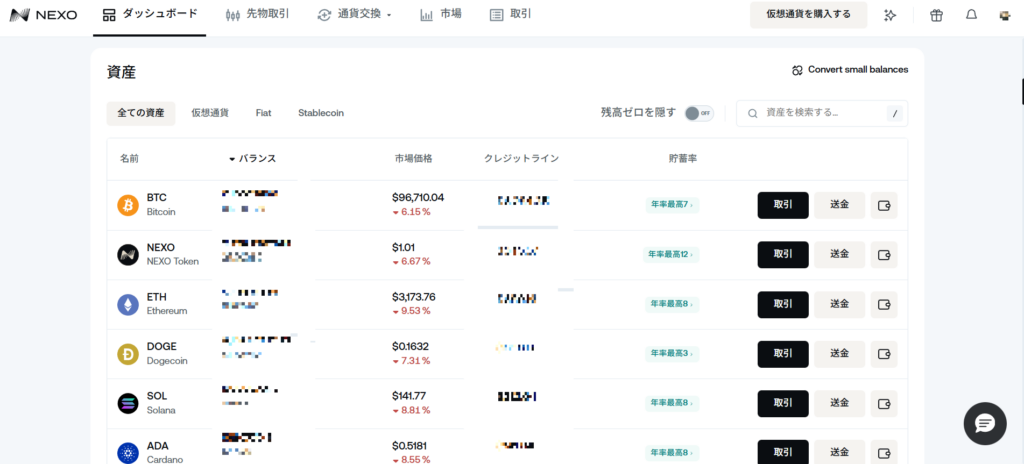Click the 市場価格 column header

click(x=413, y=159)
